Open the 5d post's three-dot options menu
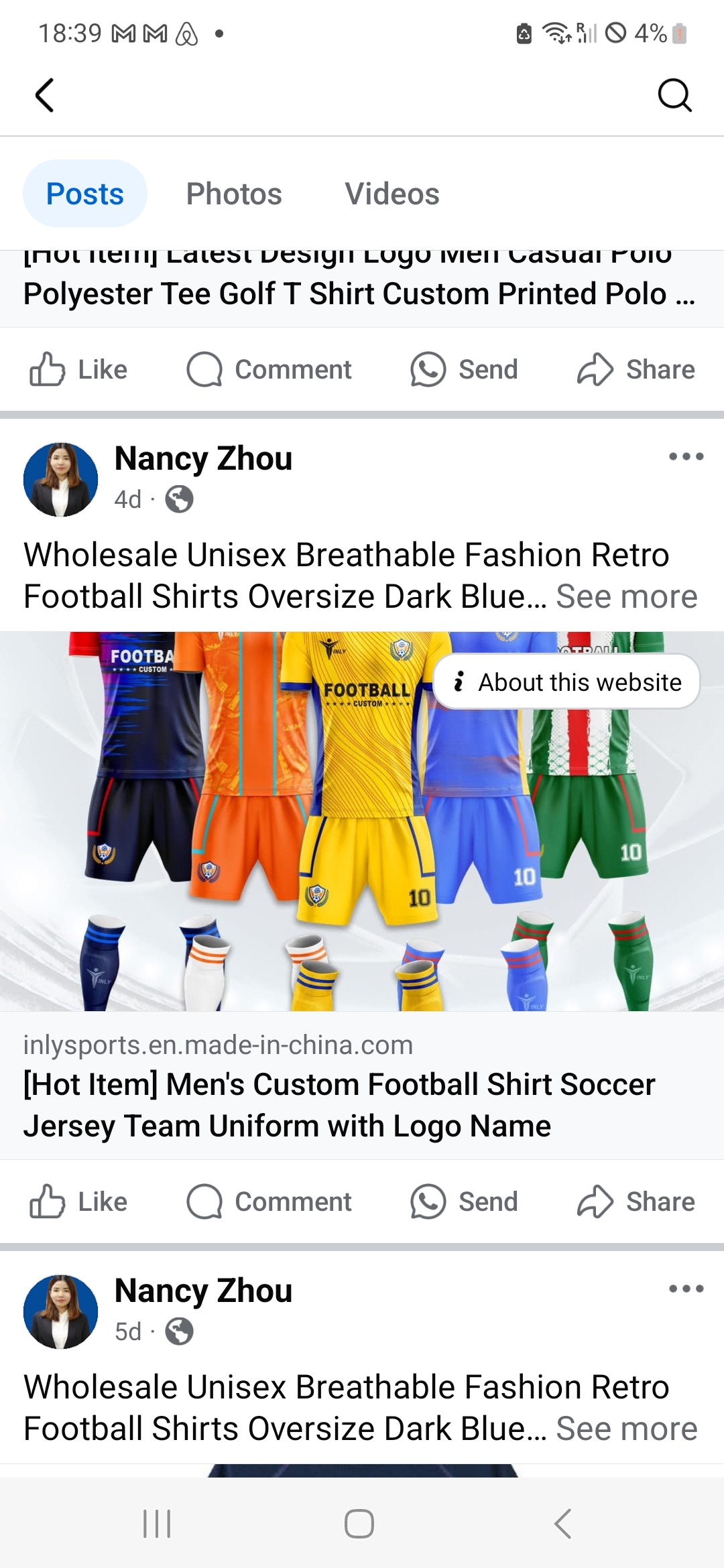Viewport: 724px width, 1568px height. coord(686,1289)
